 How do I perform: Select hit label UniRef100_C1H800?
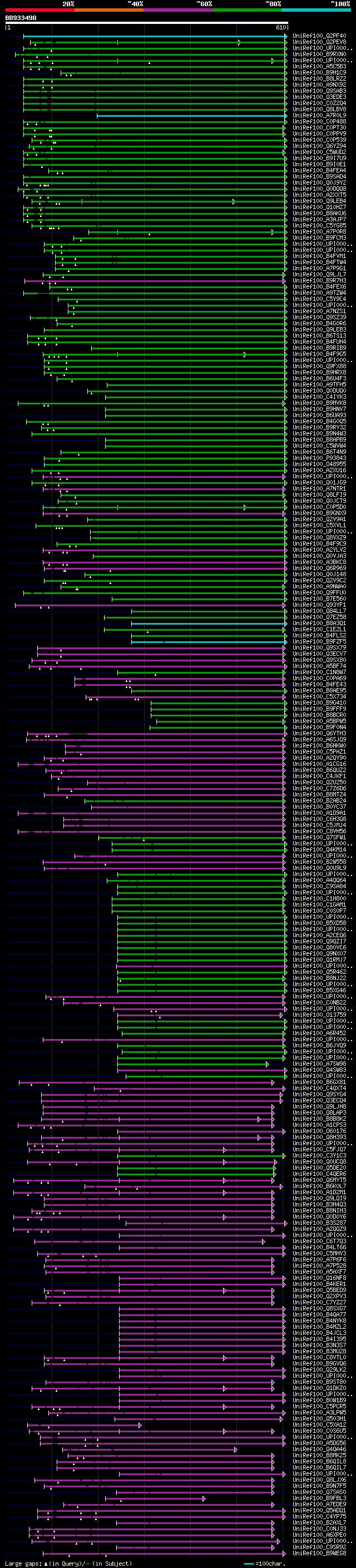[319, 898]
